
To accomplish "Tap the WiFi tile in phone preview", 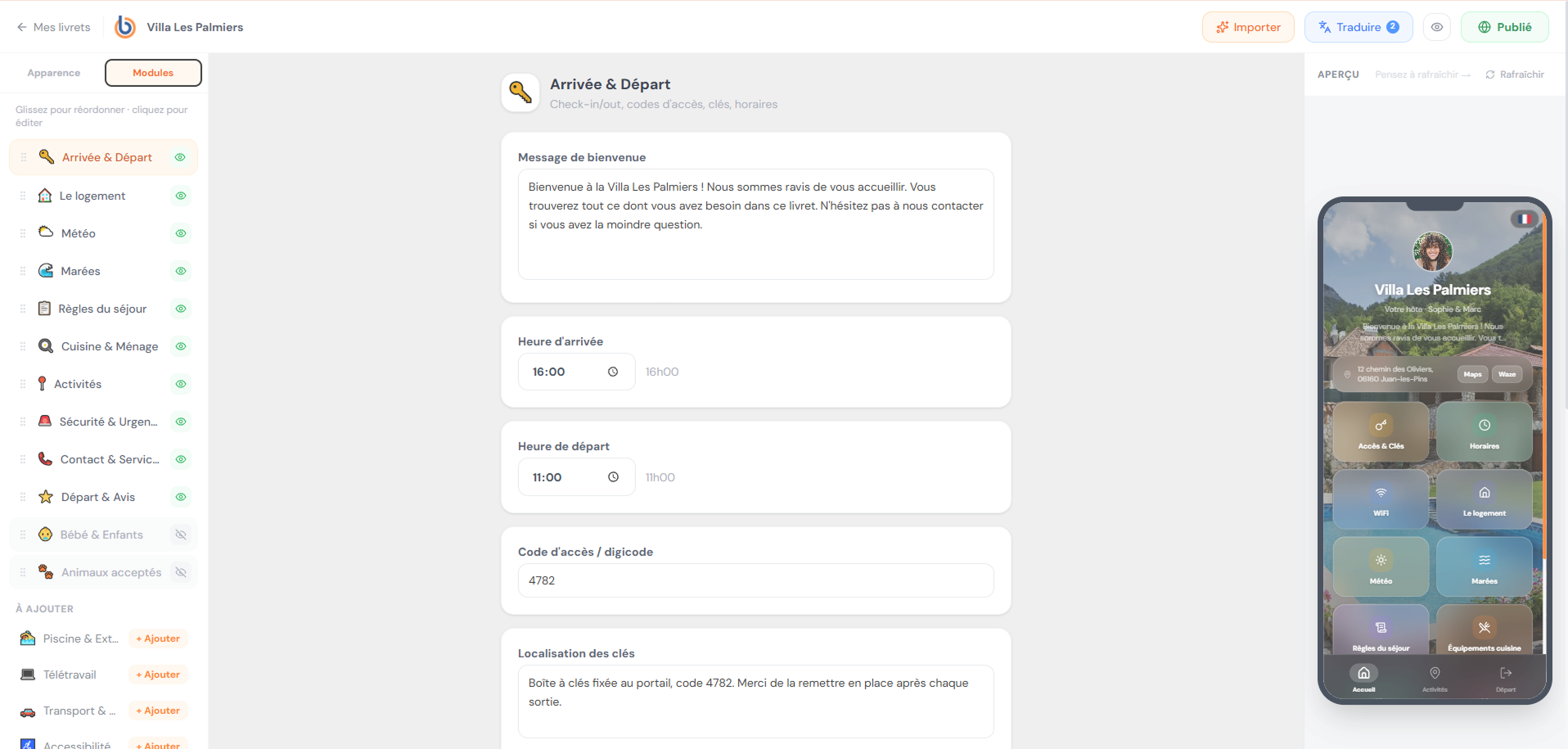I will 1381,499.
